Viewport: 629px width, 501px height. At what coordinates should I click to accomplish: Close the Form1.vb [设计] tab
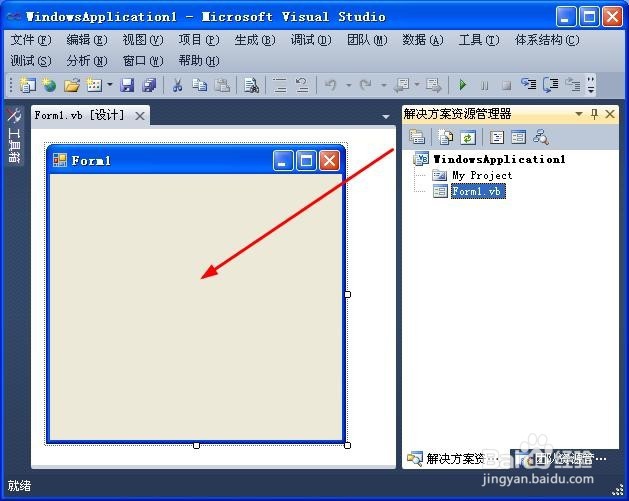(x=140, y=116)
